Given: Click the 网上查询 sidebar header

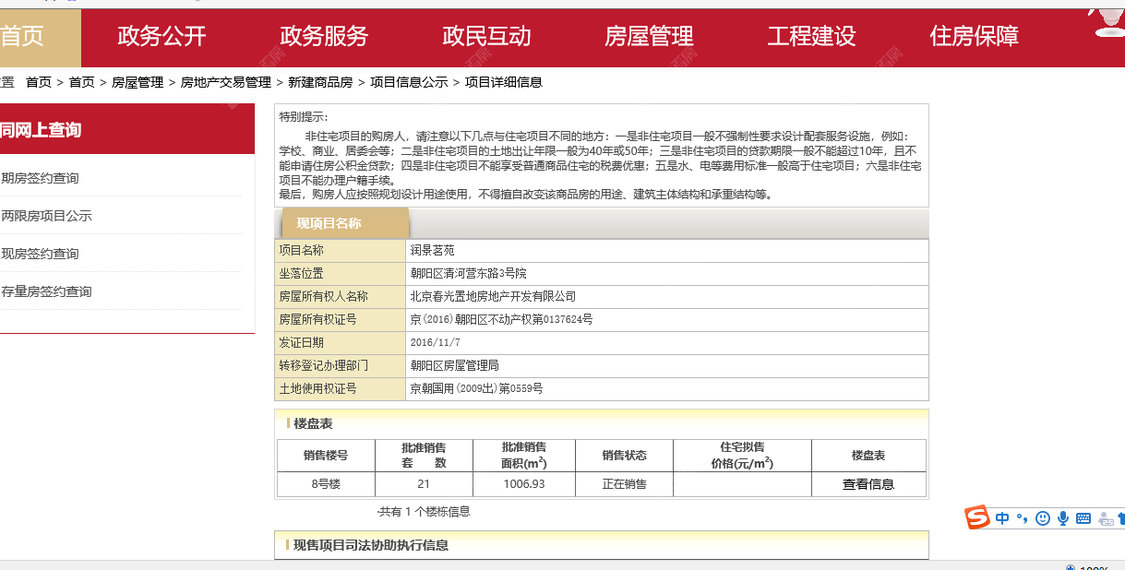Looking at the screenshot, I should pos(127,129).
